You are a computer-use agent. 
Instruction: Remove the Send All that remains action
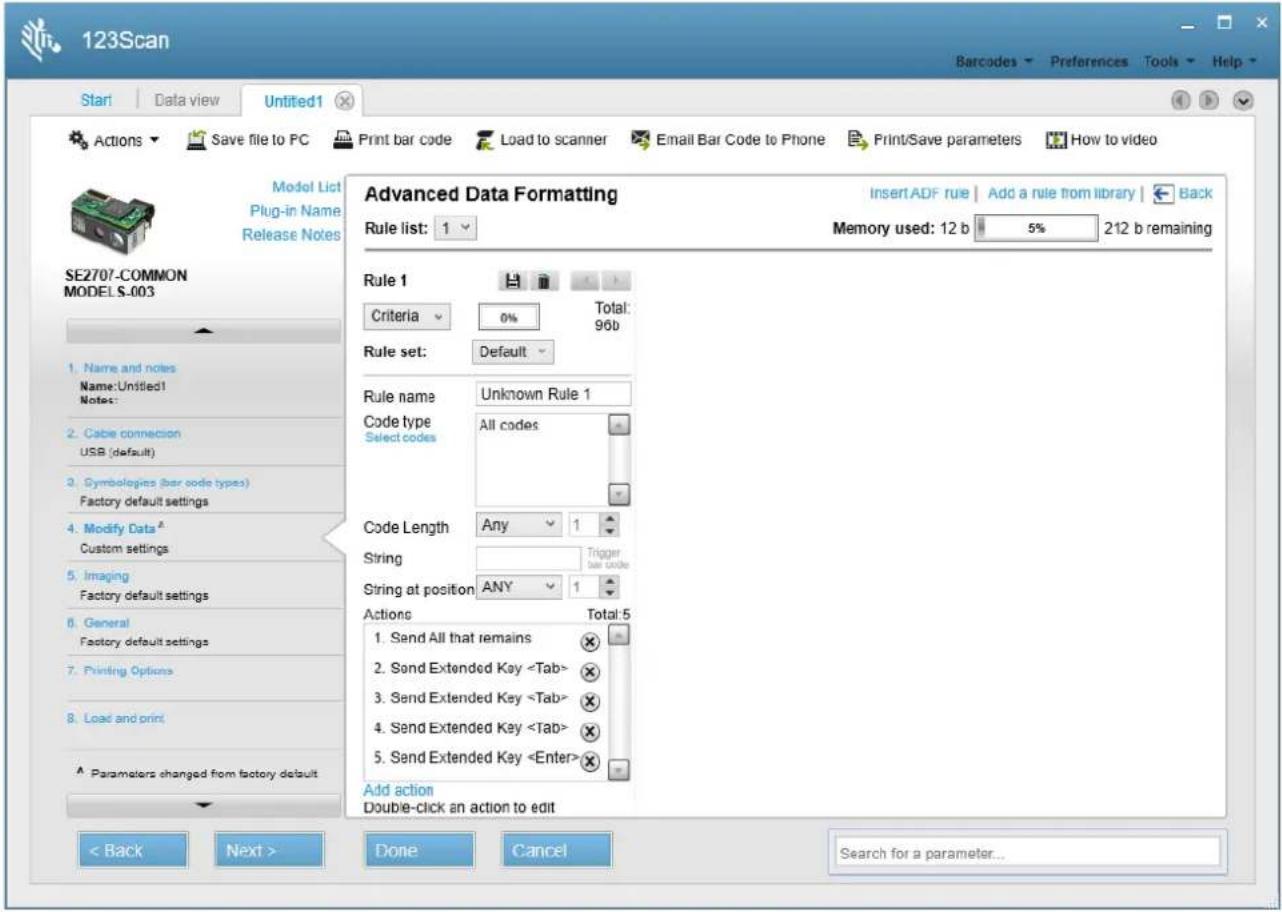coord(589,641)
